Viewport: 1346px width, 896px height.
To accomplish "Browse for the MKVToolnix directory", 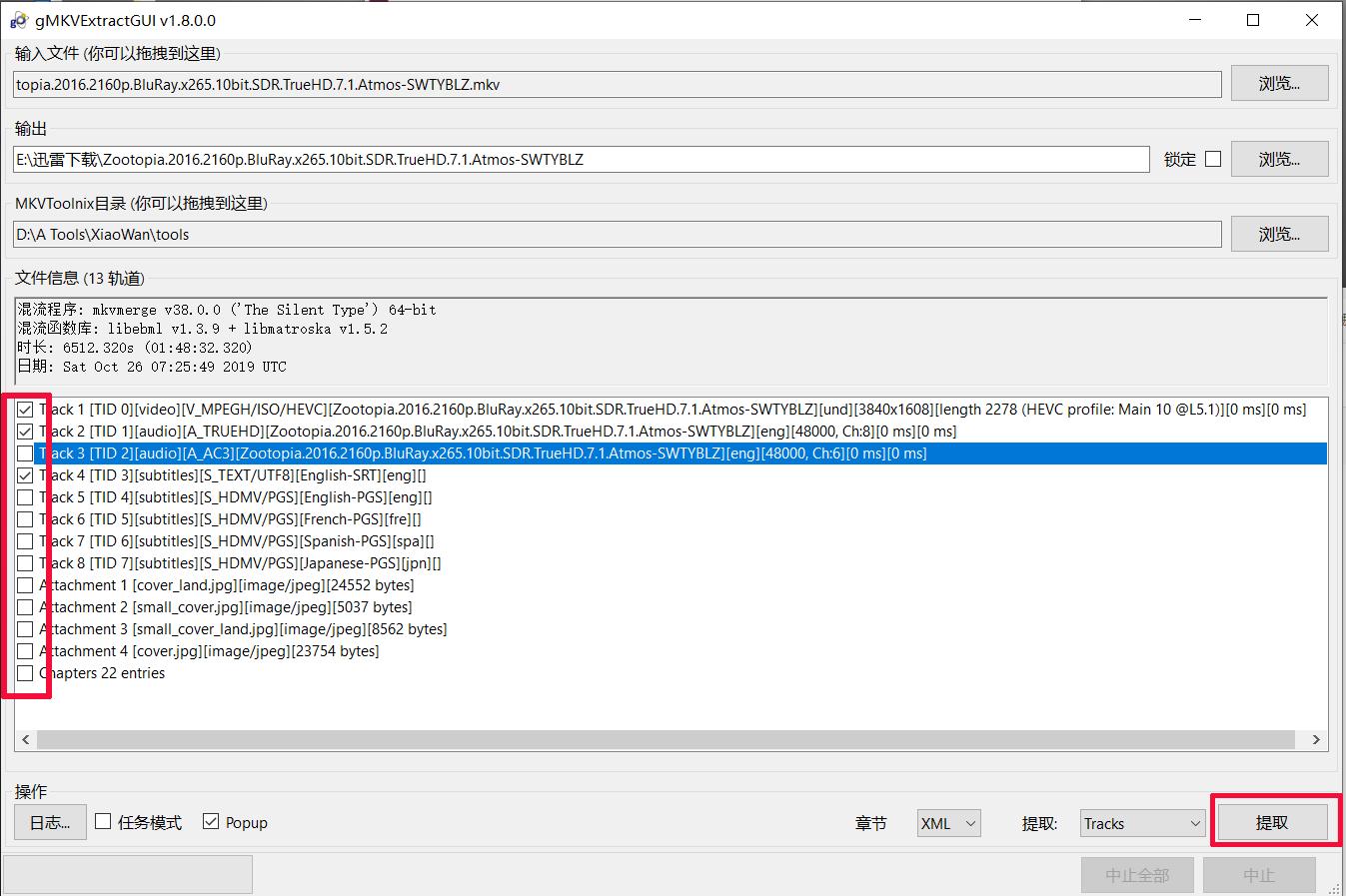I will (1279, 234).
